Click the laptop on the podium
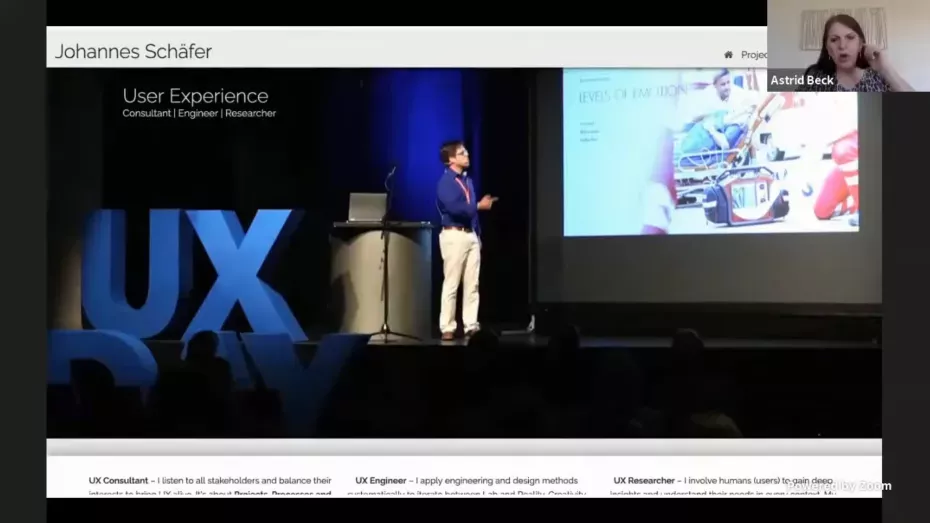Image resolution: width=930 pixels, height=523 pixels. tap(367, 207)
